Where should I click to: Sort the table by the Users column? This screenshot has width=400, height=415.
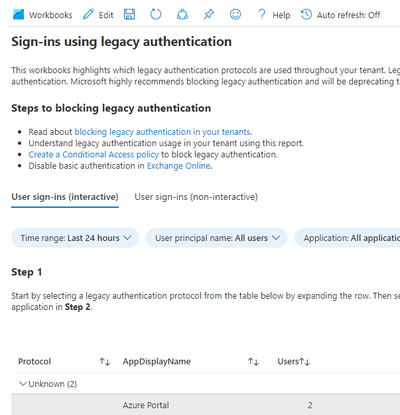pyautogui.click(x=305, y=362)
